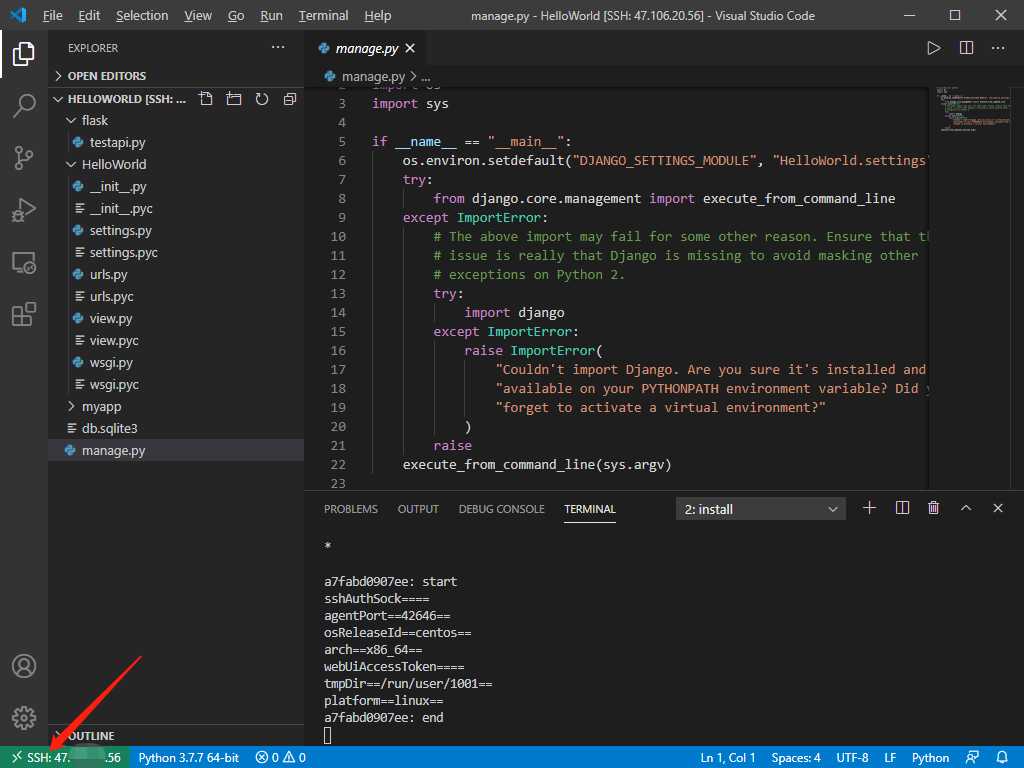Select the Terminal panel tab
1024x768 pixels.
(x=590, y=509)
